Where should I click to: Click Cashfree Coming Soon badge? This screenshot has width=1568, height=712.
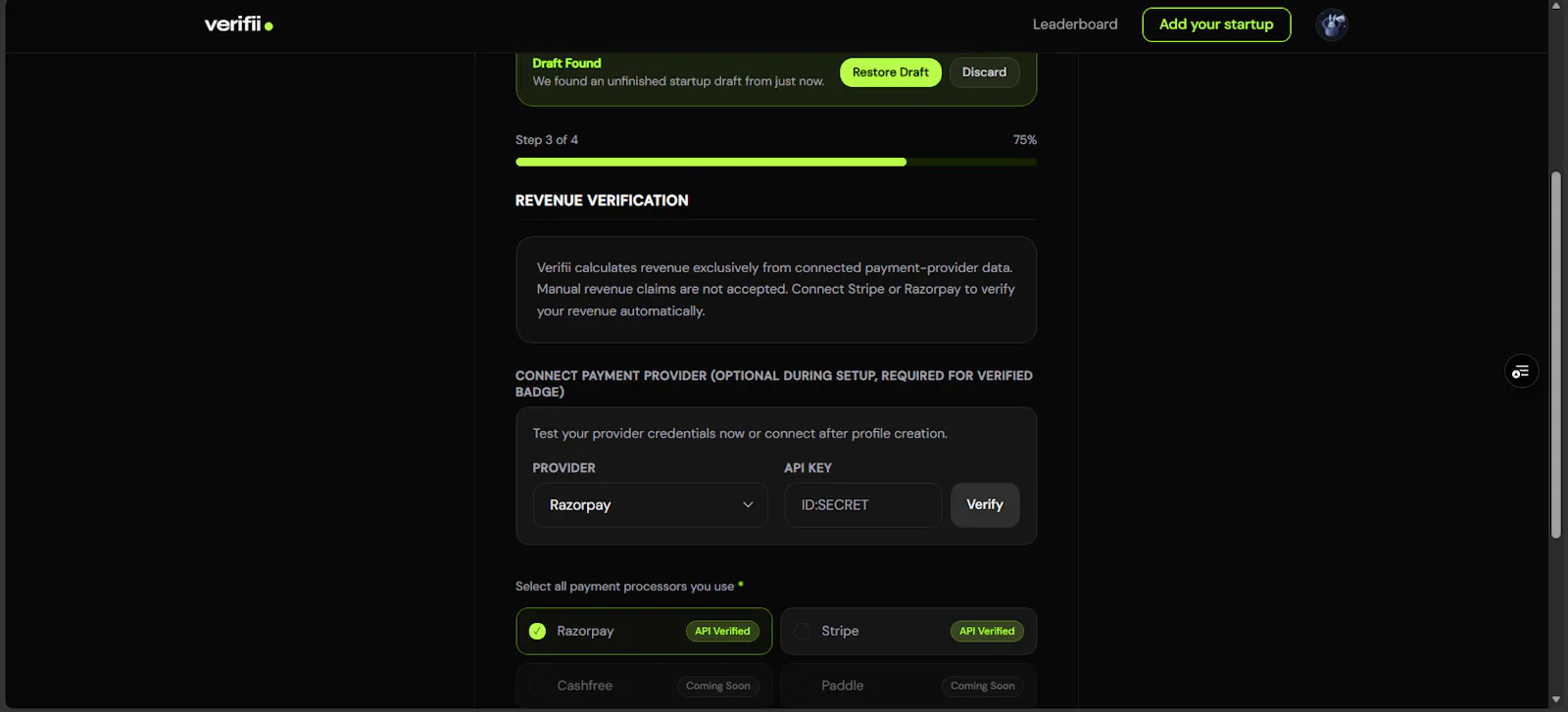[717, 687]
